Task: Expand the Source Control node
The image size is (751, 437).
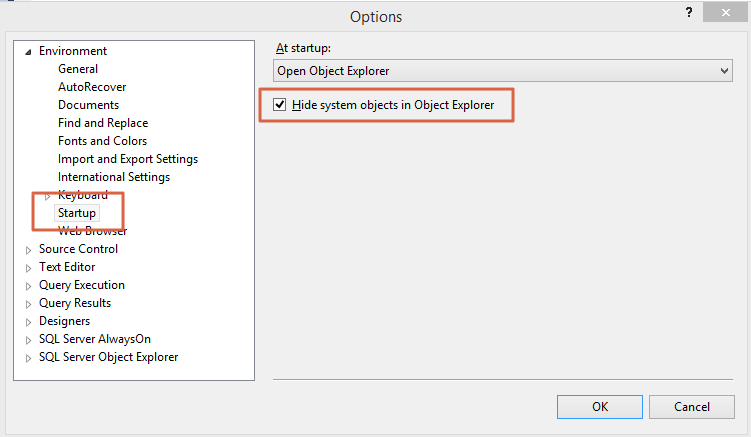Action: [x=28, y=250]
